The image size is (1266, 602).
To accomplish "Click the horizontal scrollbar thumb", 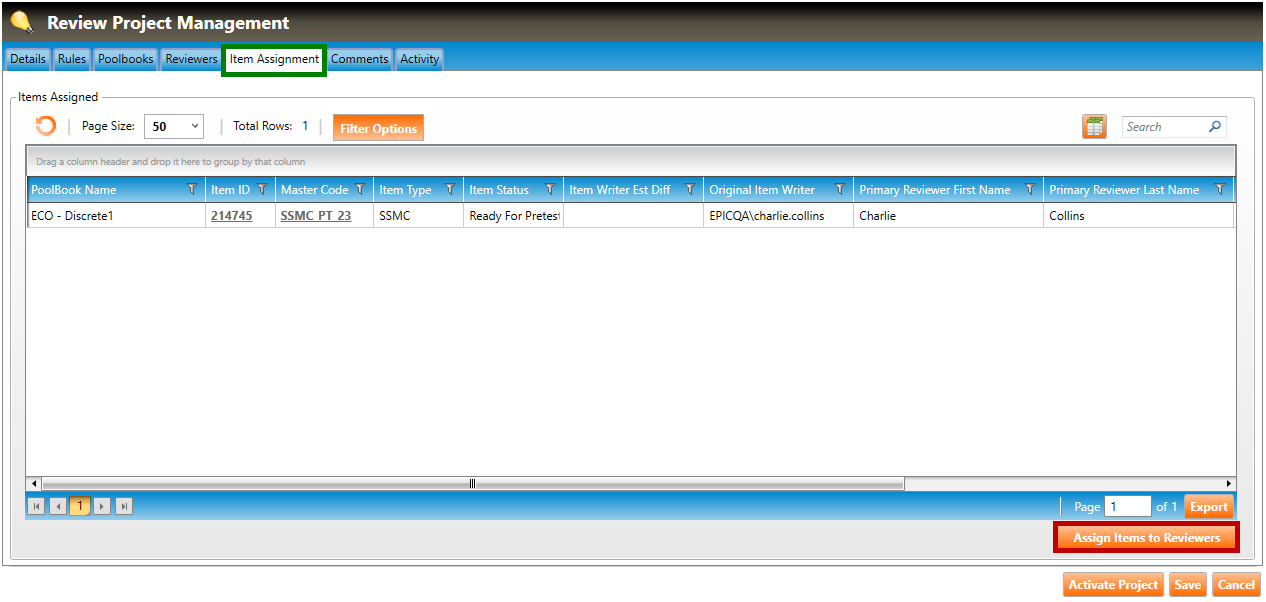I will coord(472,484).
